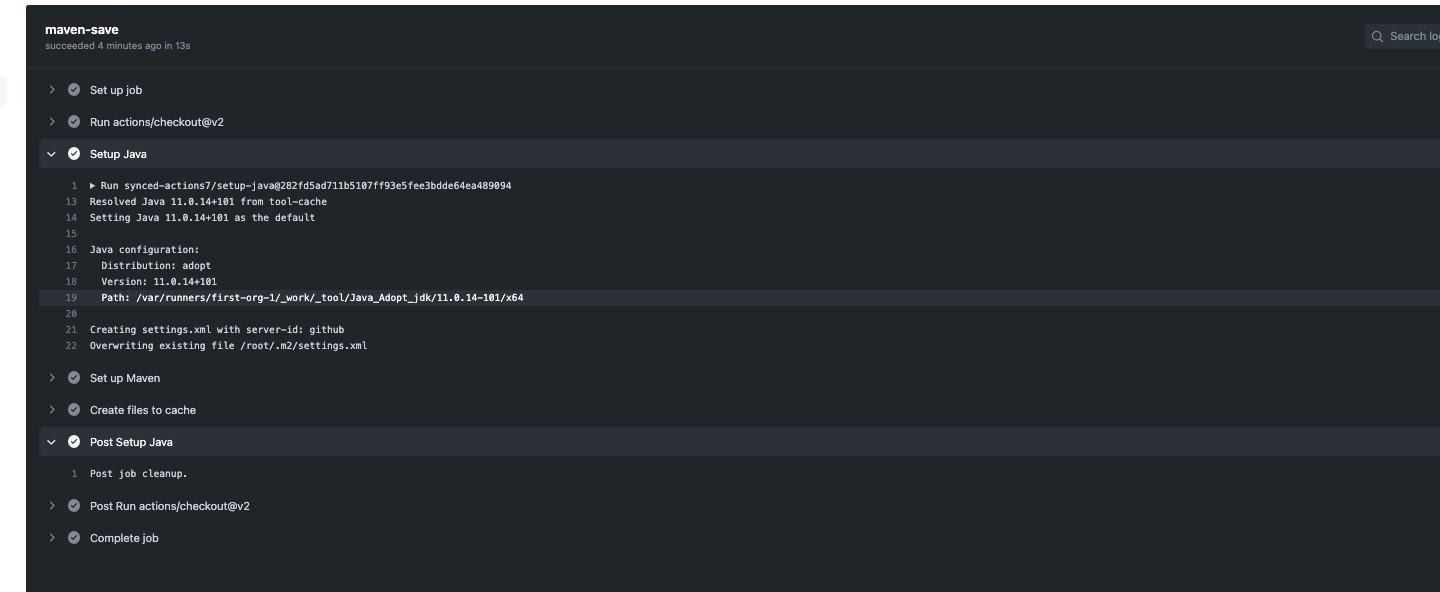Select log line number 19
The width and height of the screenshot is (1440, 592).
pos(71,298)
